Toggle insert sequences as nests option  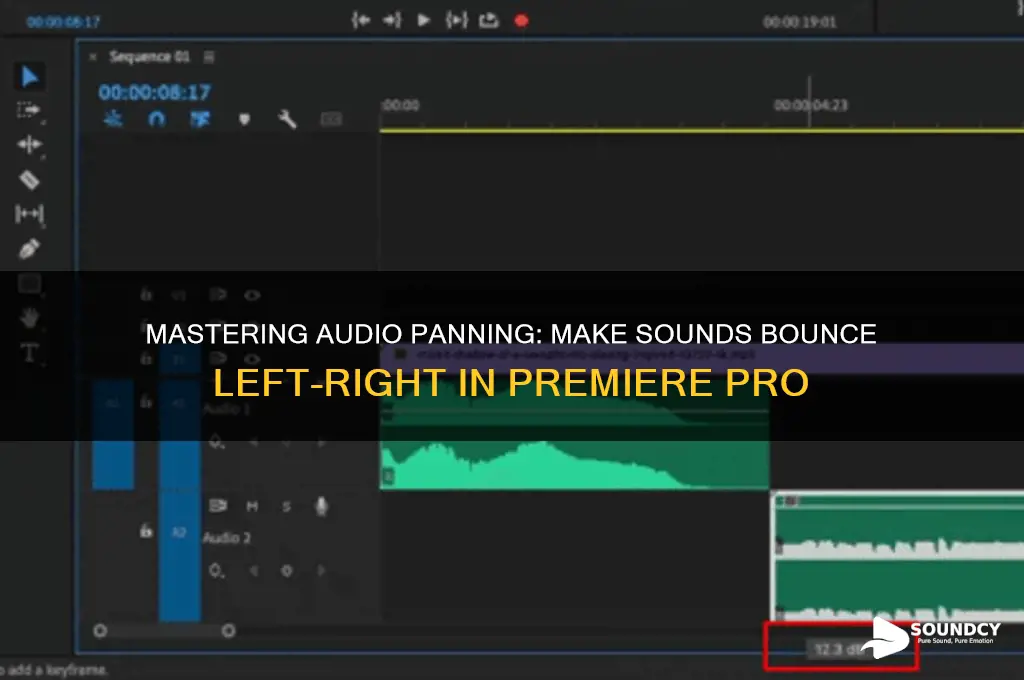(113, 119)
